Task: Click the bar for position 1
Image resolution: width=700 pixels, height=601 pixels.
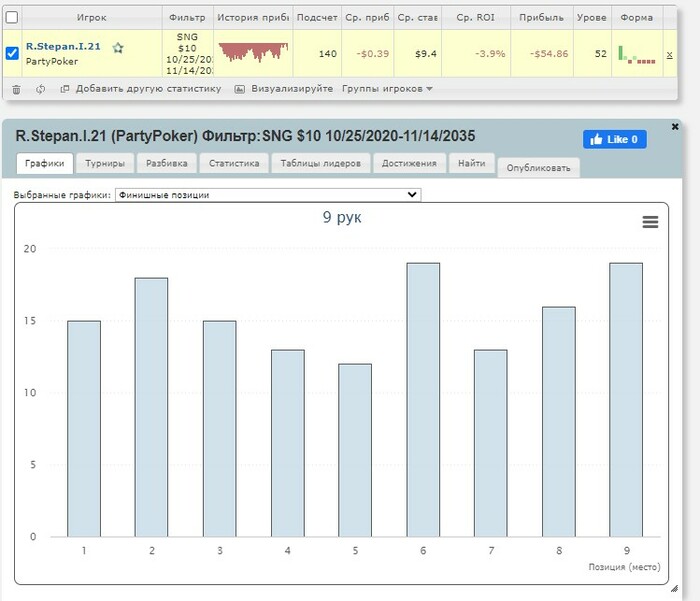Action: pos(84,429)
